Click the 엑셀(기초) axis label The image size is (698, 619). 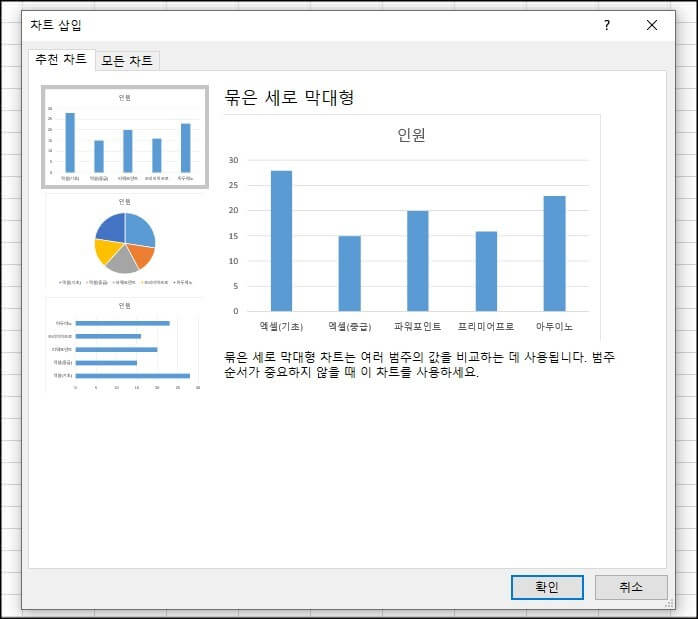[x=281, y=326]
